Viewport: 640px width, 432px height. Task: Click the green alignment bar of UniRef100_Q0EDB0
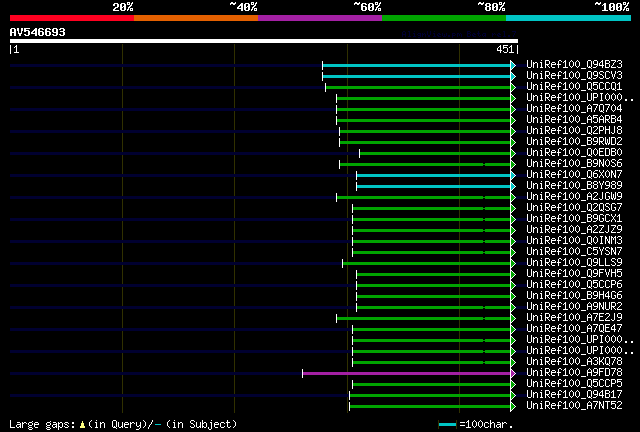435,154
